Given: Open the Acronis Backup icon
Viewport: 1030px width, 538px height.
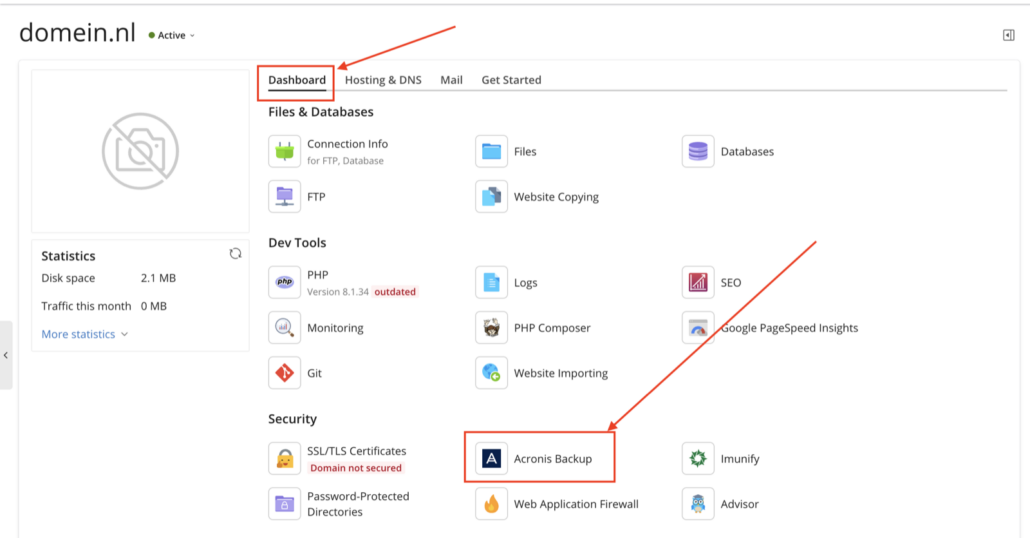Looking at the screenshot, I should (x=491, y=459).
